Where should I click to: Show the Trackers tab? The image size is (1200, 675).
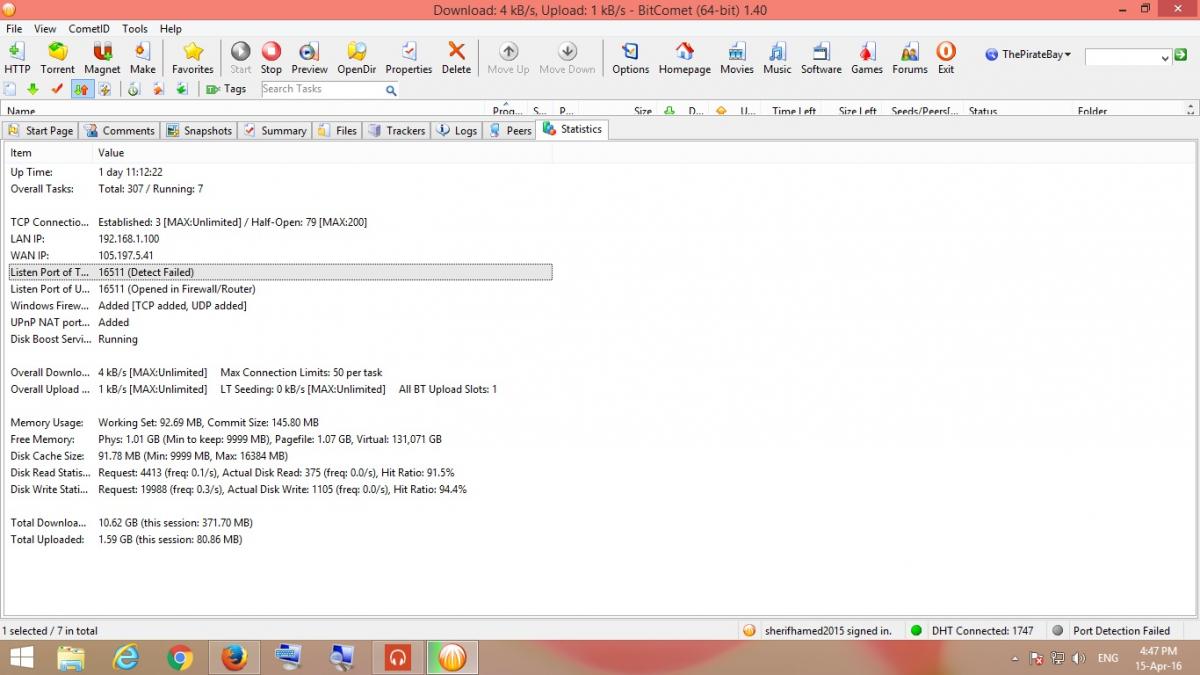(396, 130)
